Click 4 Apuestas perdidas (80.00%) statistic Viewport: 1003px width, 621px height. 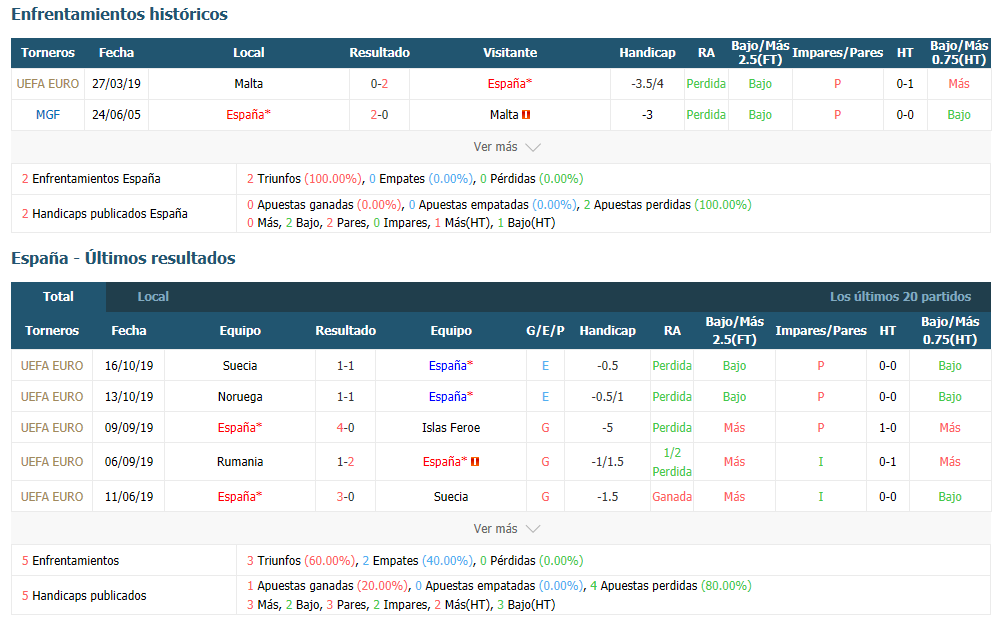670,586
